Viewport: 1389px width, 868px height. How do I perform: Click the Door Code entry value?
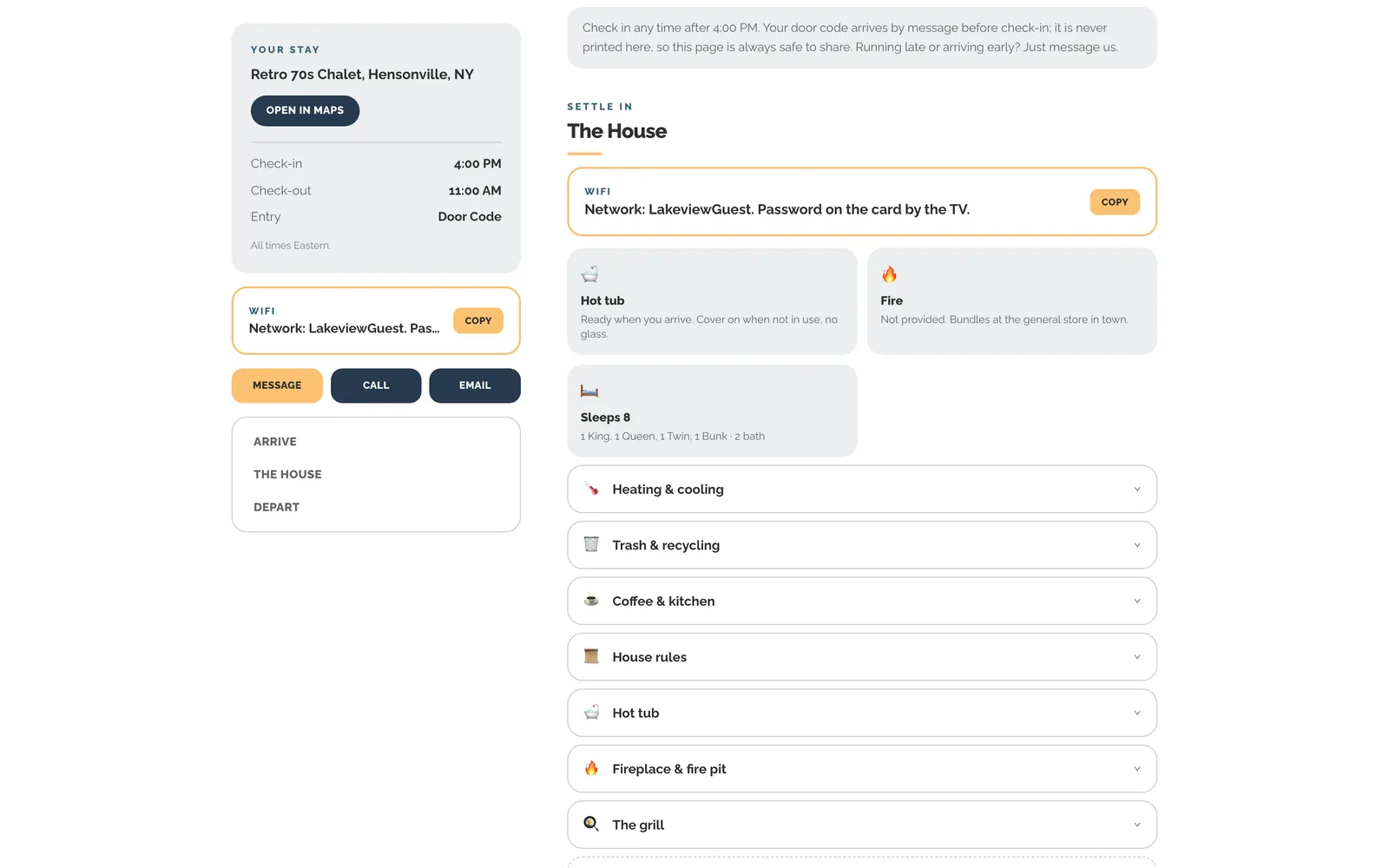click(470, 217)
